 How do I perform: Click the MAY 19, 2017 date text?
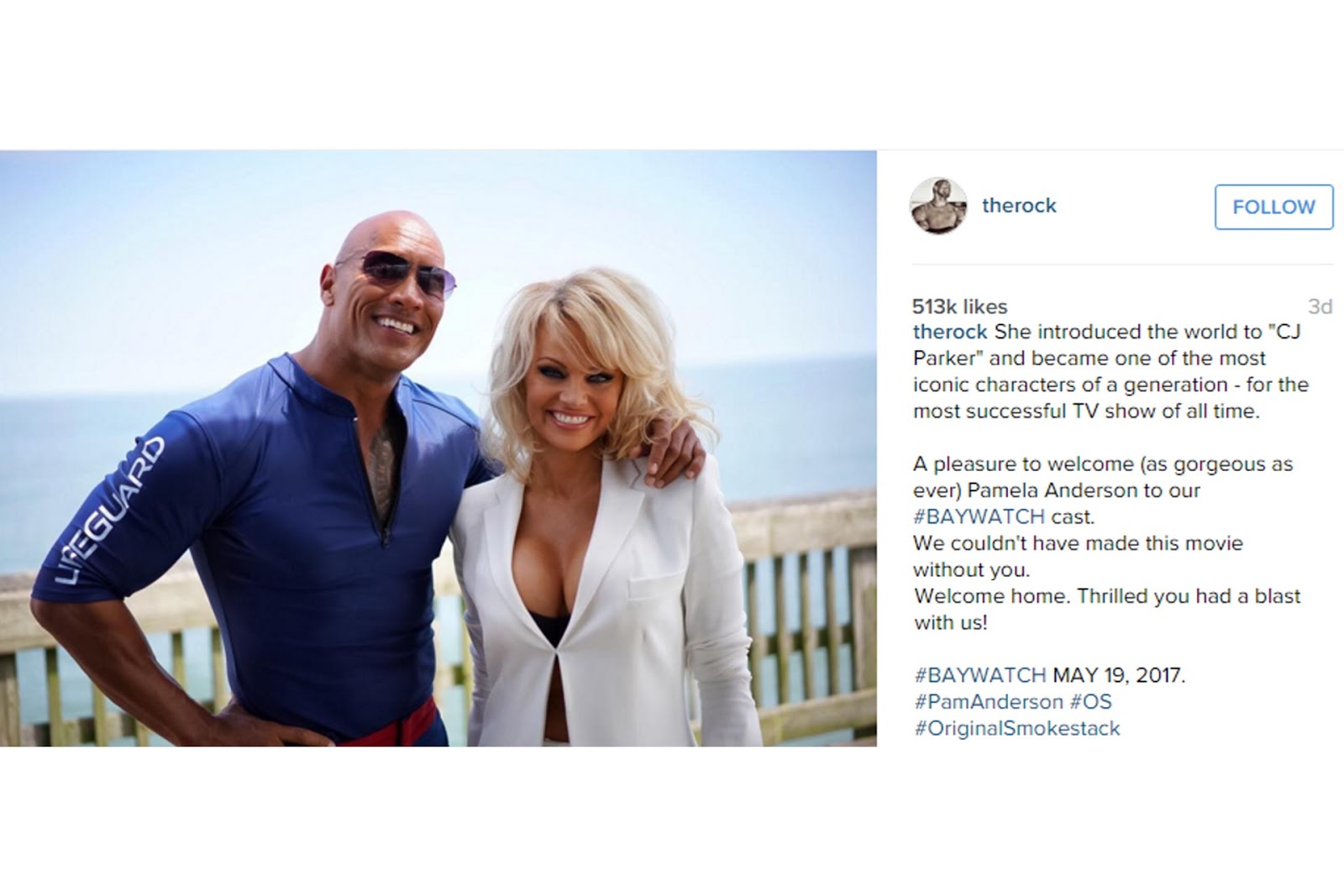point(1119,675)
